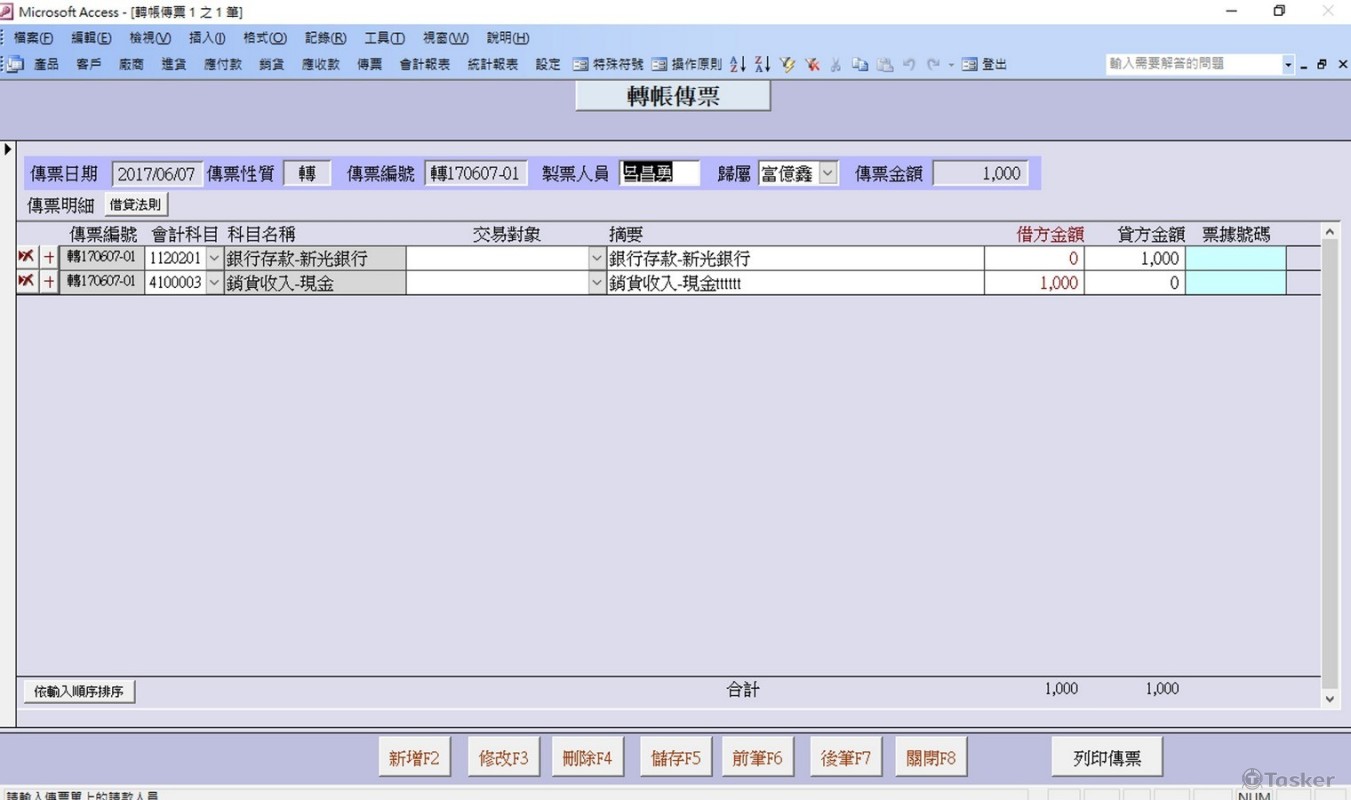Image resolution: width=1351 pixels, height=800 pixels.
Task: Click the 操作原則 toolbar item
Action: (x=687, y=64)
